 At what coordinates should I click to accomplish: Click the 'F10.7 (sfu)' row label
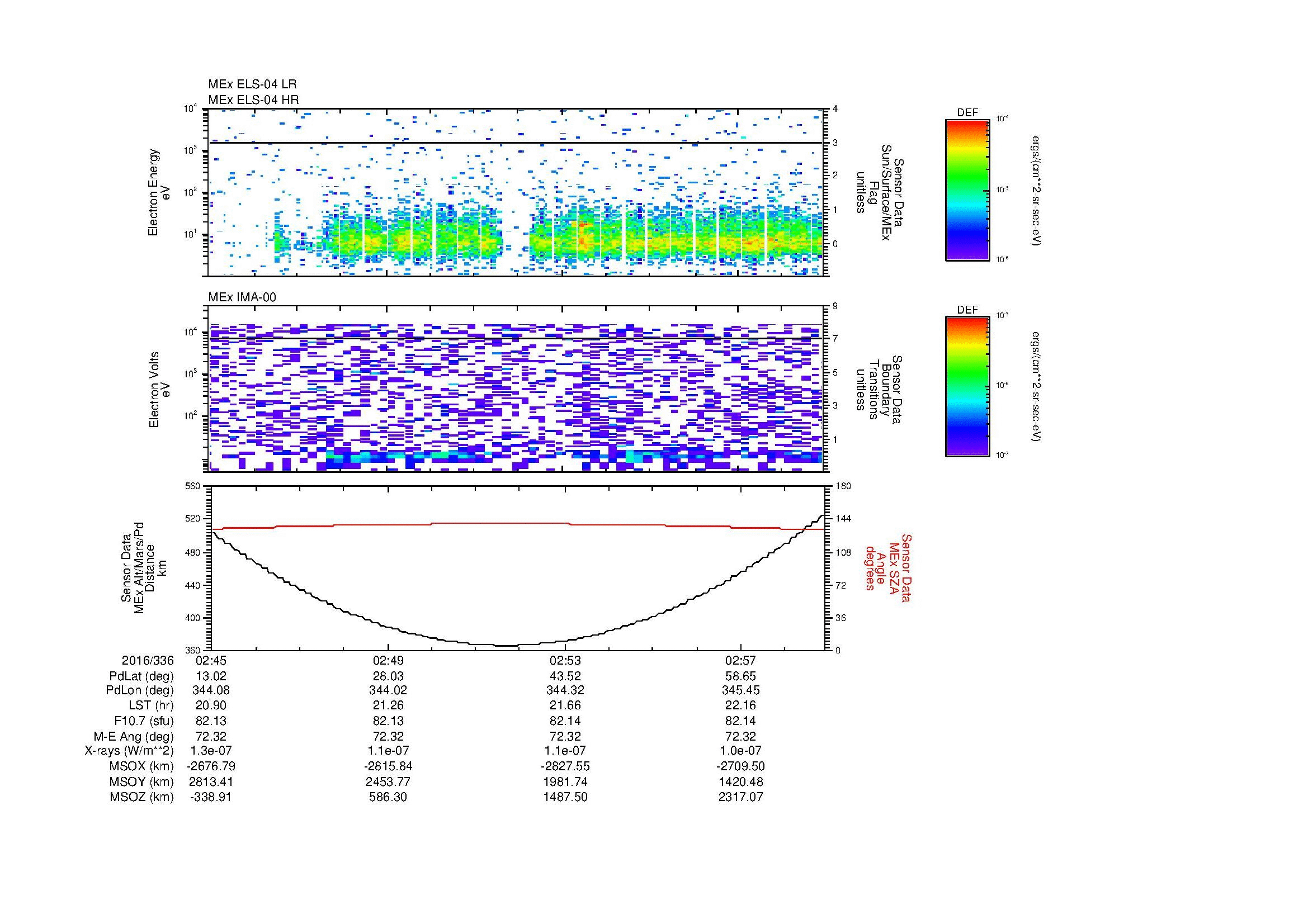(144, 721)
